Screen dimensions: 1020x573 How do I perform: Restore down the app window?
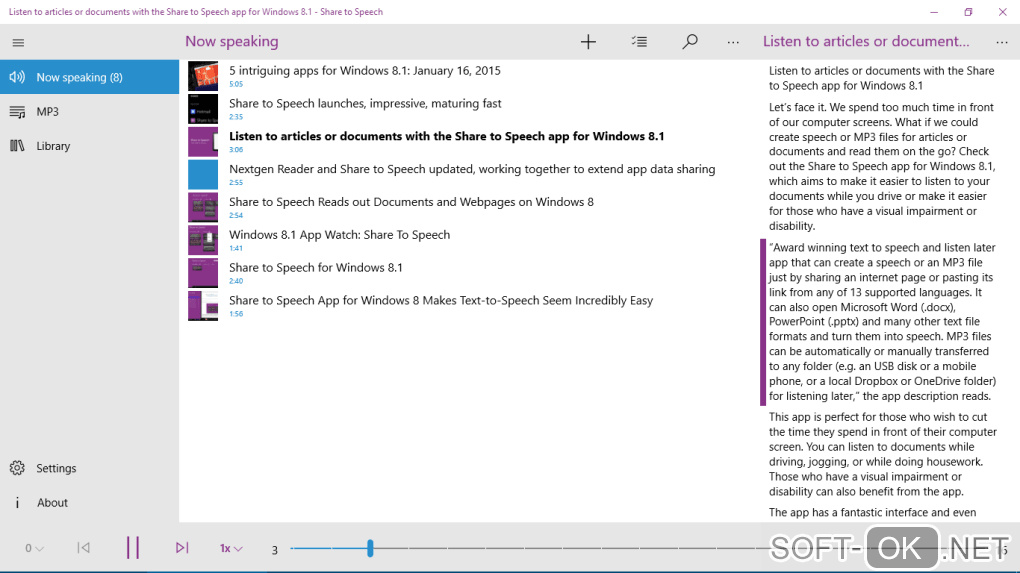coord(968,12)
